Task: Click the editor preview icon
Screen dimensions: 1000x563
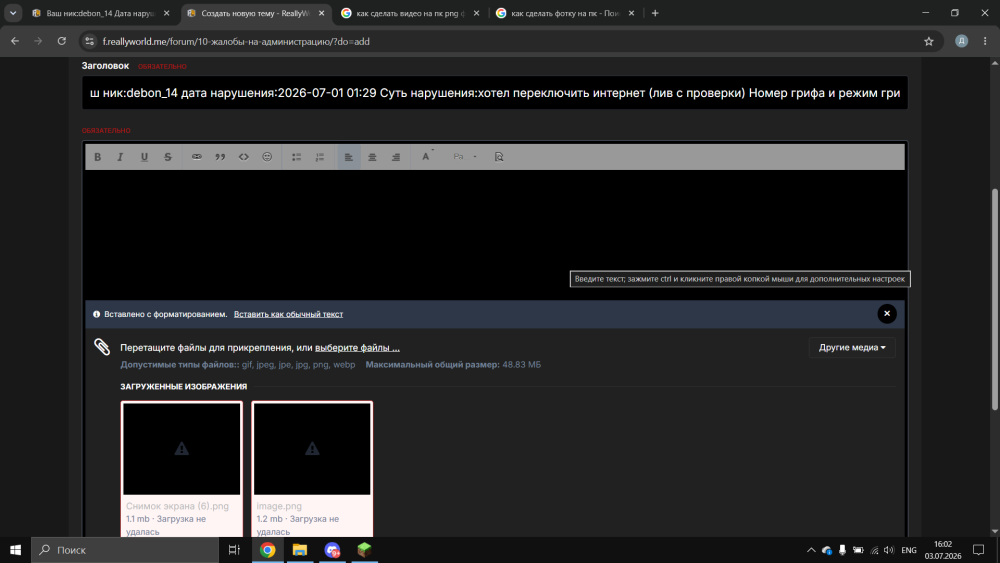Action: pyautogui.click(x=499, y=157)
